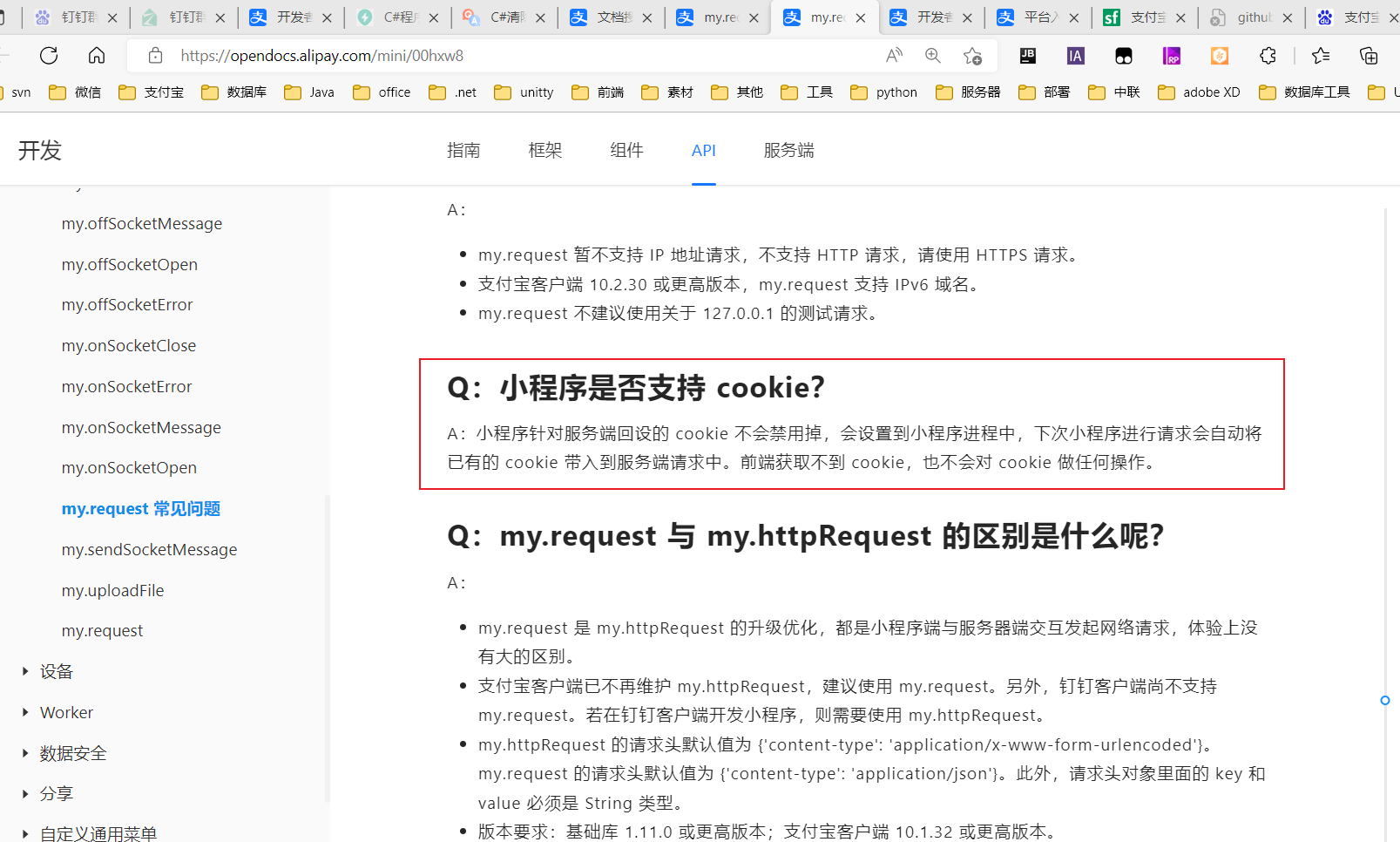This screenshot has width=1400, height=842.
Task: Open the 微信 bookmarks folder
Action: coord(75,92)
